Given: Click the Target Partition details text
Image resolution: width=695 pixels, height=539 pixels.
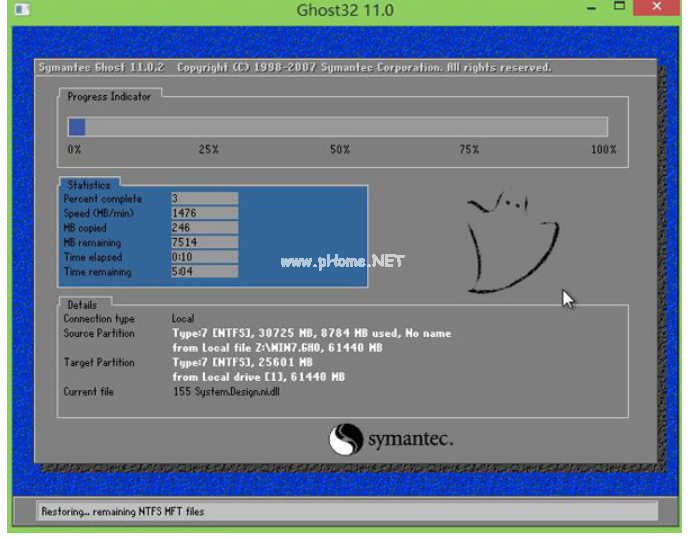Looking at the screenshot, I should [243, 362].
